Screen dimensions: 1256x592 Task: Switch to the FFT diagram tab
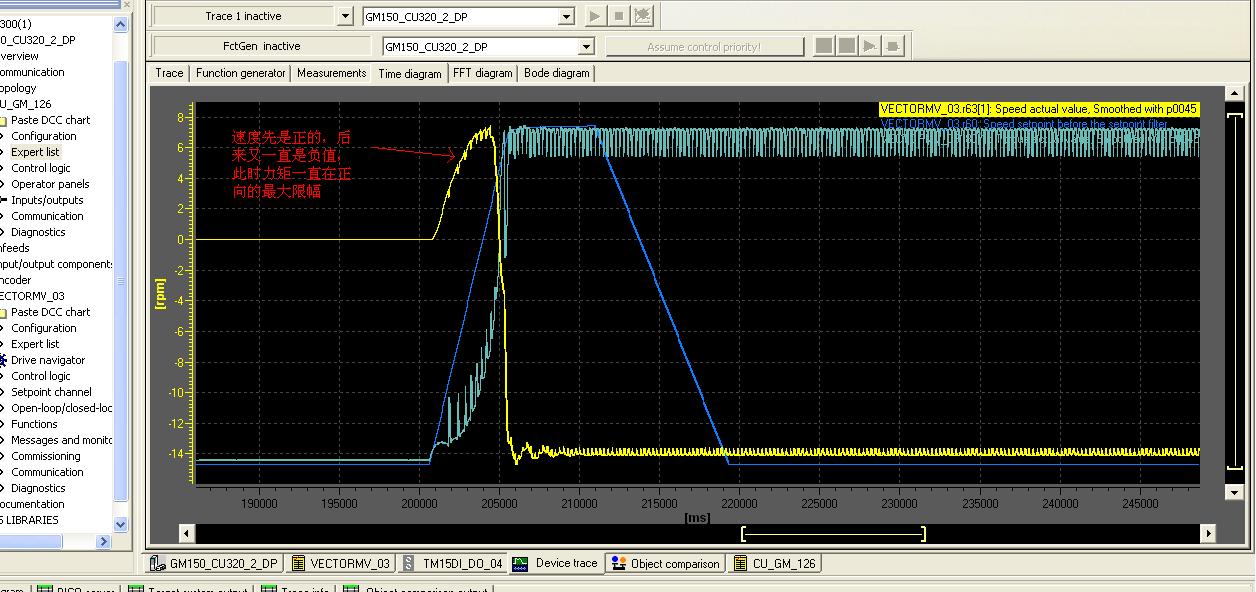(x=482, y=73)
